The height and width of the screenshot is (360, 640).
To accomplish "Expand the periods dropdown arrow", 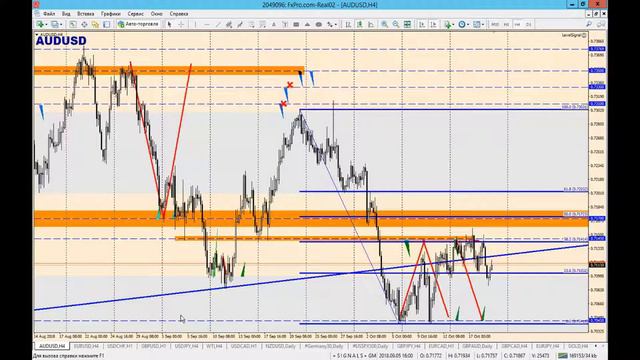I will (x=468, y=25).
